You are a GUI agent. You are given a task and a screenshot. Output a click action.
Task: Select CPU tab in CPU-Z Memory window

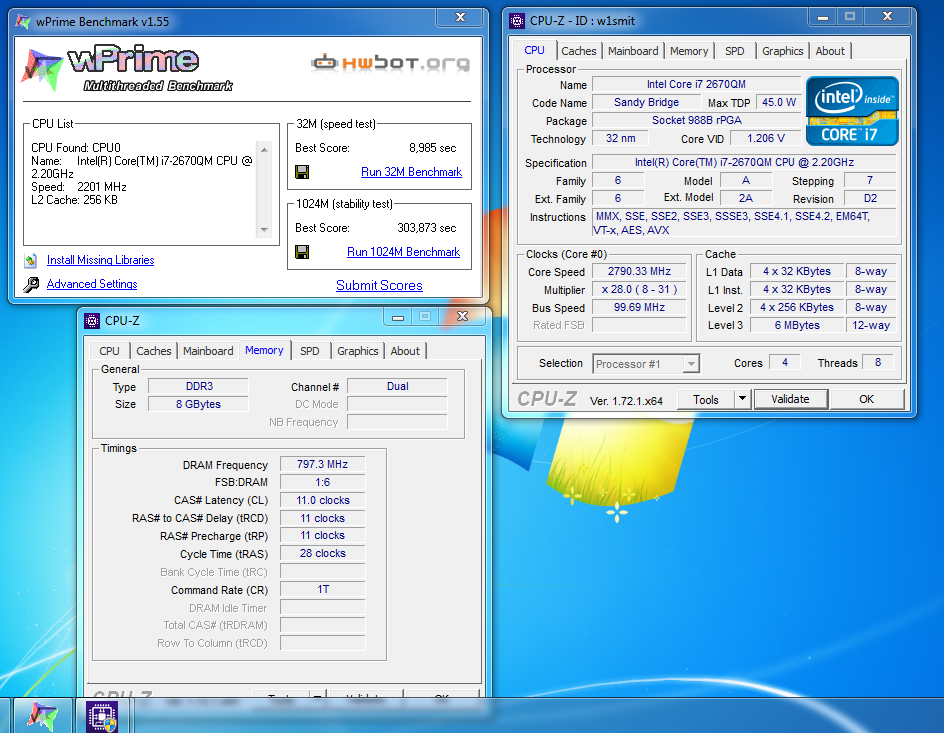point(109,351)
